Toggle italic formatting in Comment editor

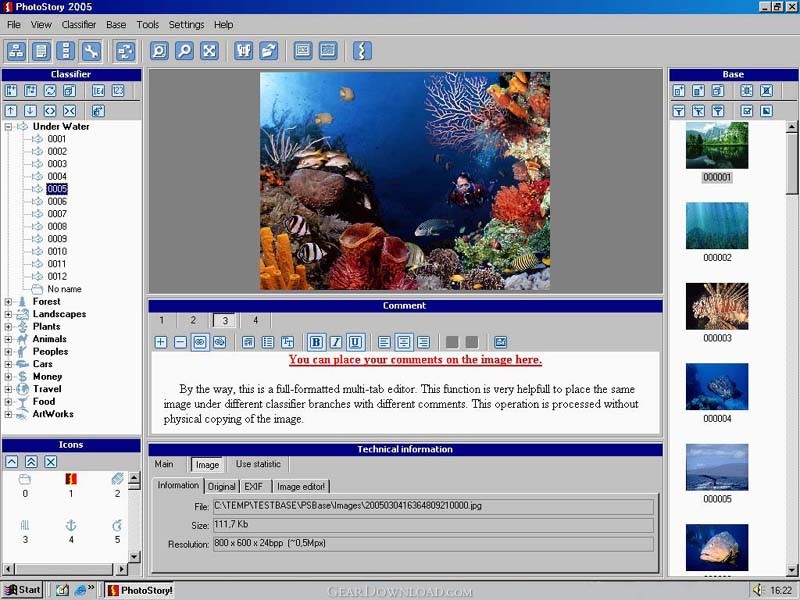click(336, 342)
